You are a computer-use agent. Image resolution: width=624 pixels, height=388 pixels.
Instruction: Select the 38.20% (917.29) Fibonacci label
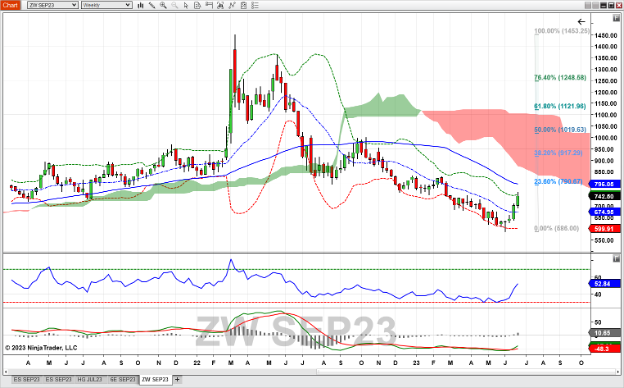point(558,152)
